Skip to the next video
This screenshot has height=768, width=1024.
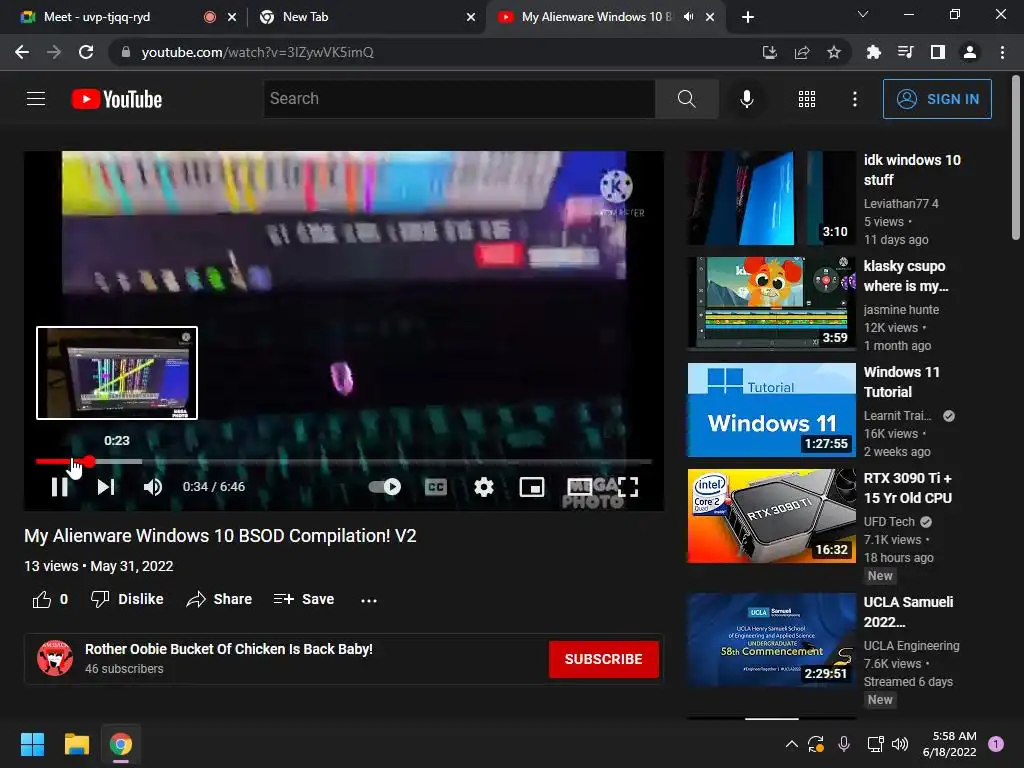pyautogui.click(x=106, y=487)
